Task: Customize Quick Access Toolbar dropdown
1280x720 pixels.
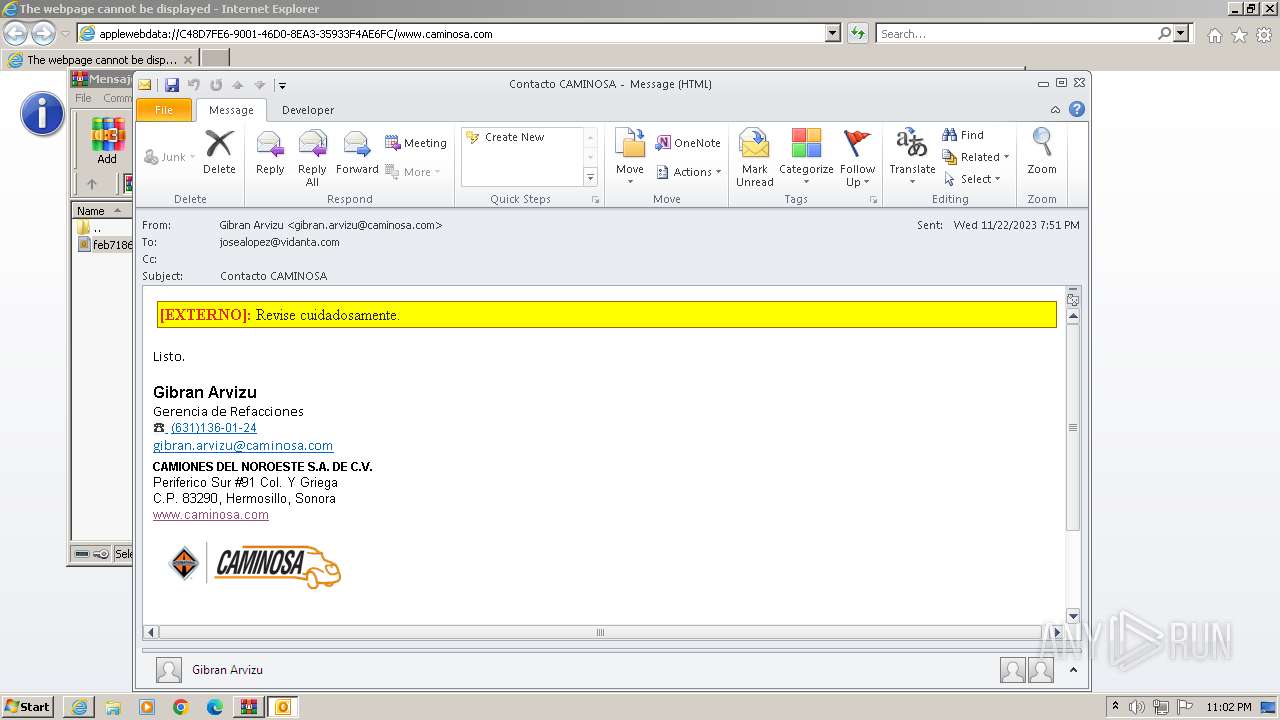Action: [283, 86]
